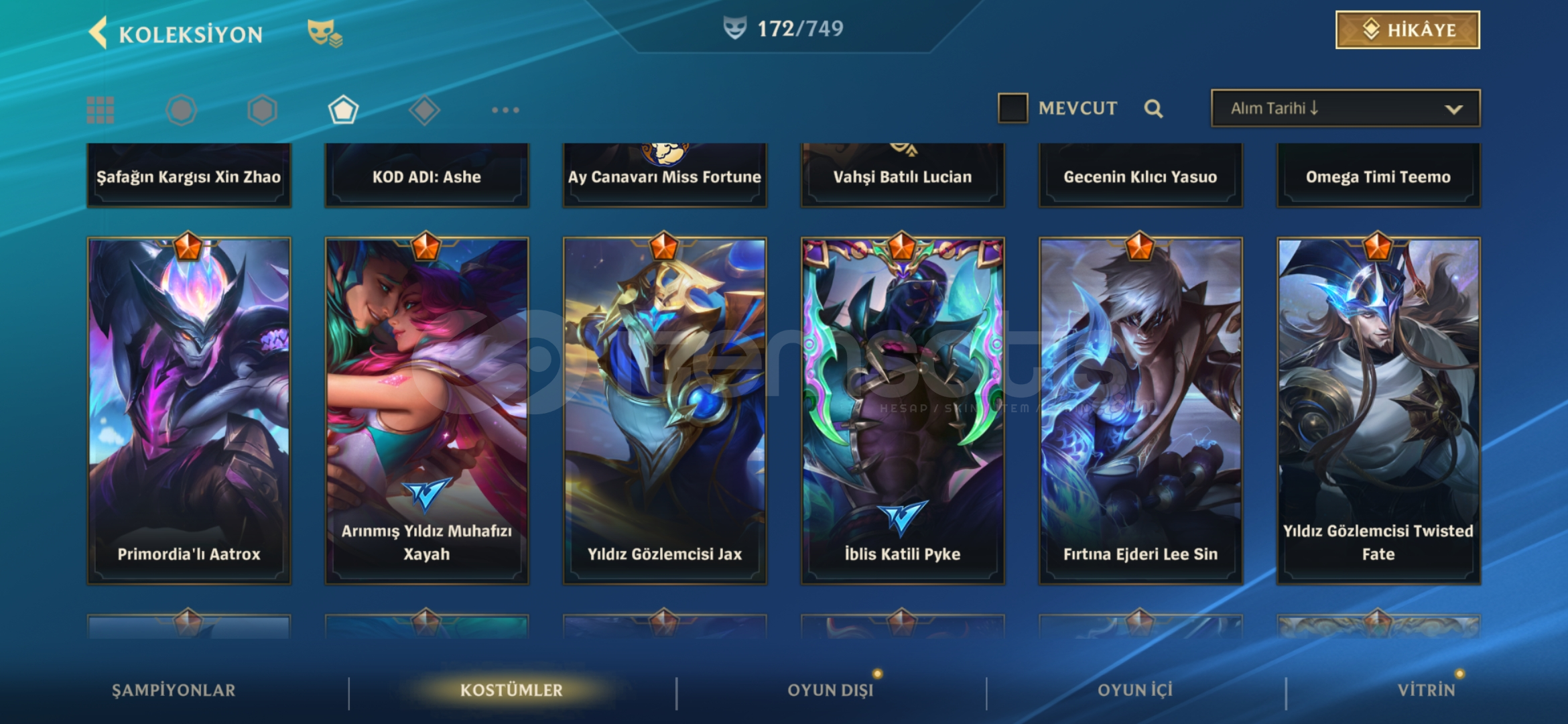Open the Alım Tarihi sort dropdown
The width and height of the screenshot is (1568, 724).
coord(1346,108)
